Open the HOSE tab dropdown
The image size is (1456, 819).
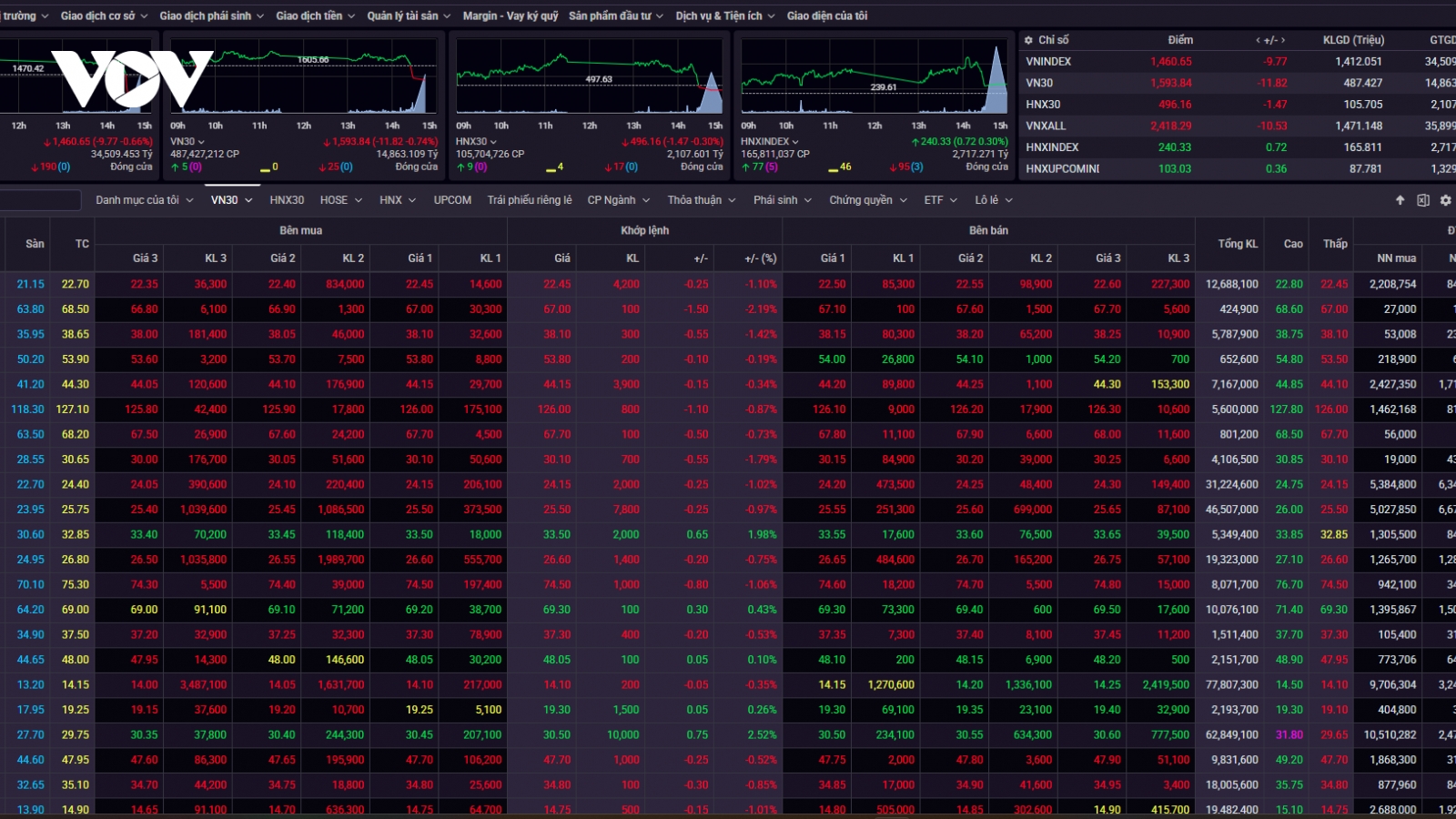point(341,200)
